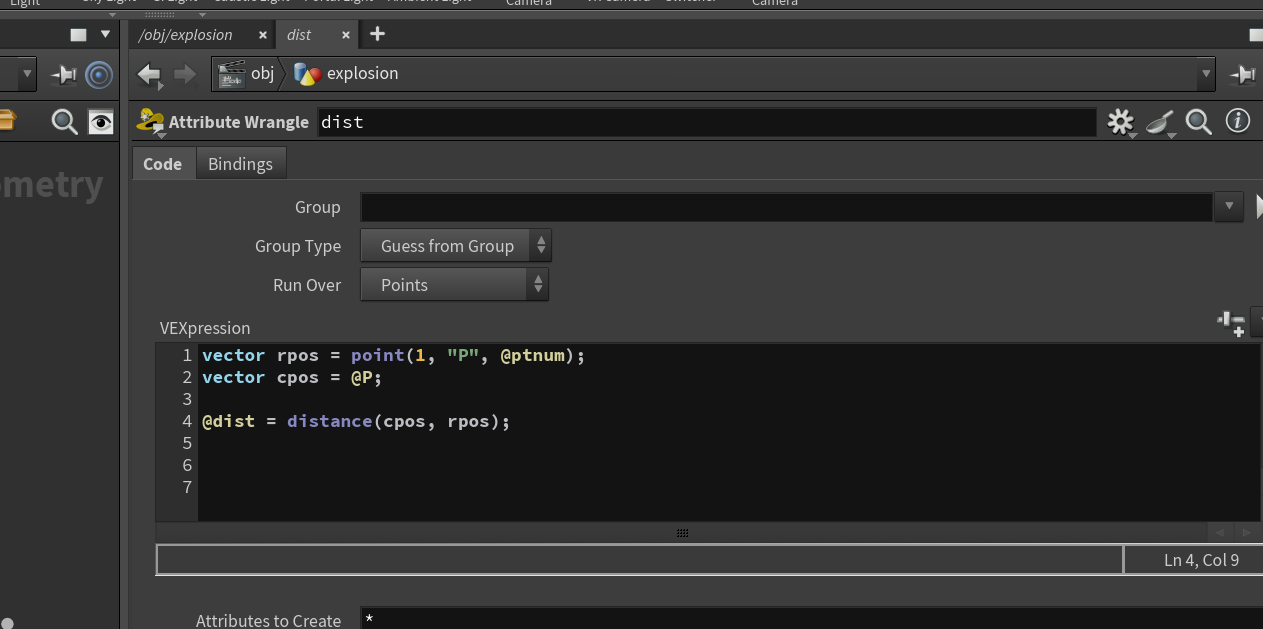Click the info icon for the dist node
The height and width of the screenshot is (629, 1263).
(x=1238, y=121)
